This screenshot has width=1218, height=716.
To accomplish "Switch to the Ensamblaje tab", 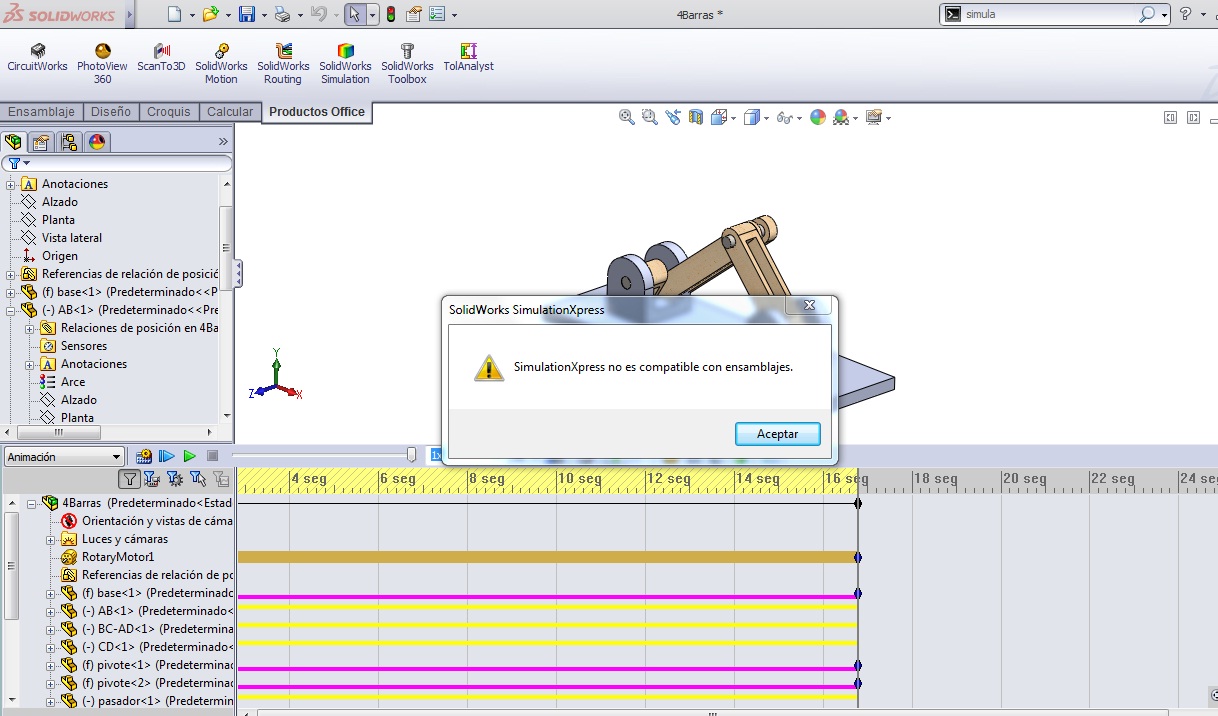I will [41, 112].
